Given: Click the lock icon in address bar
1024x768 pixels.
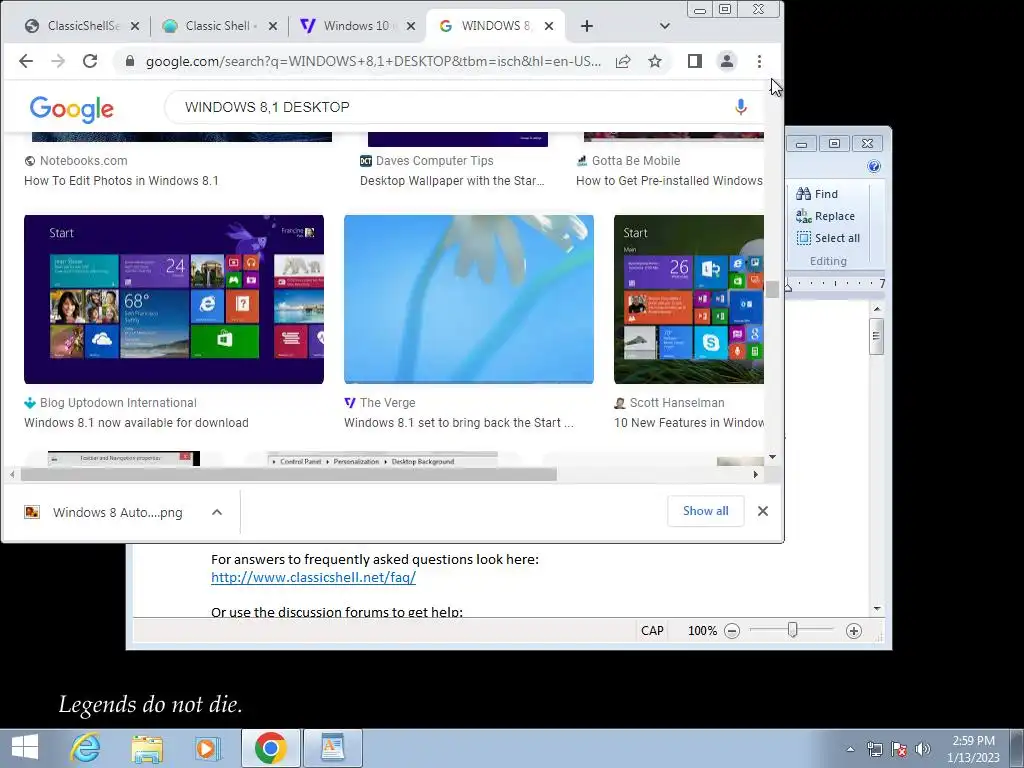Looking at the screenshot, I should click(130, 61).
